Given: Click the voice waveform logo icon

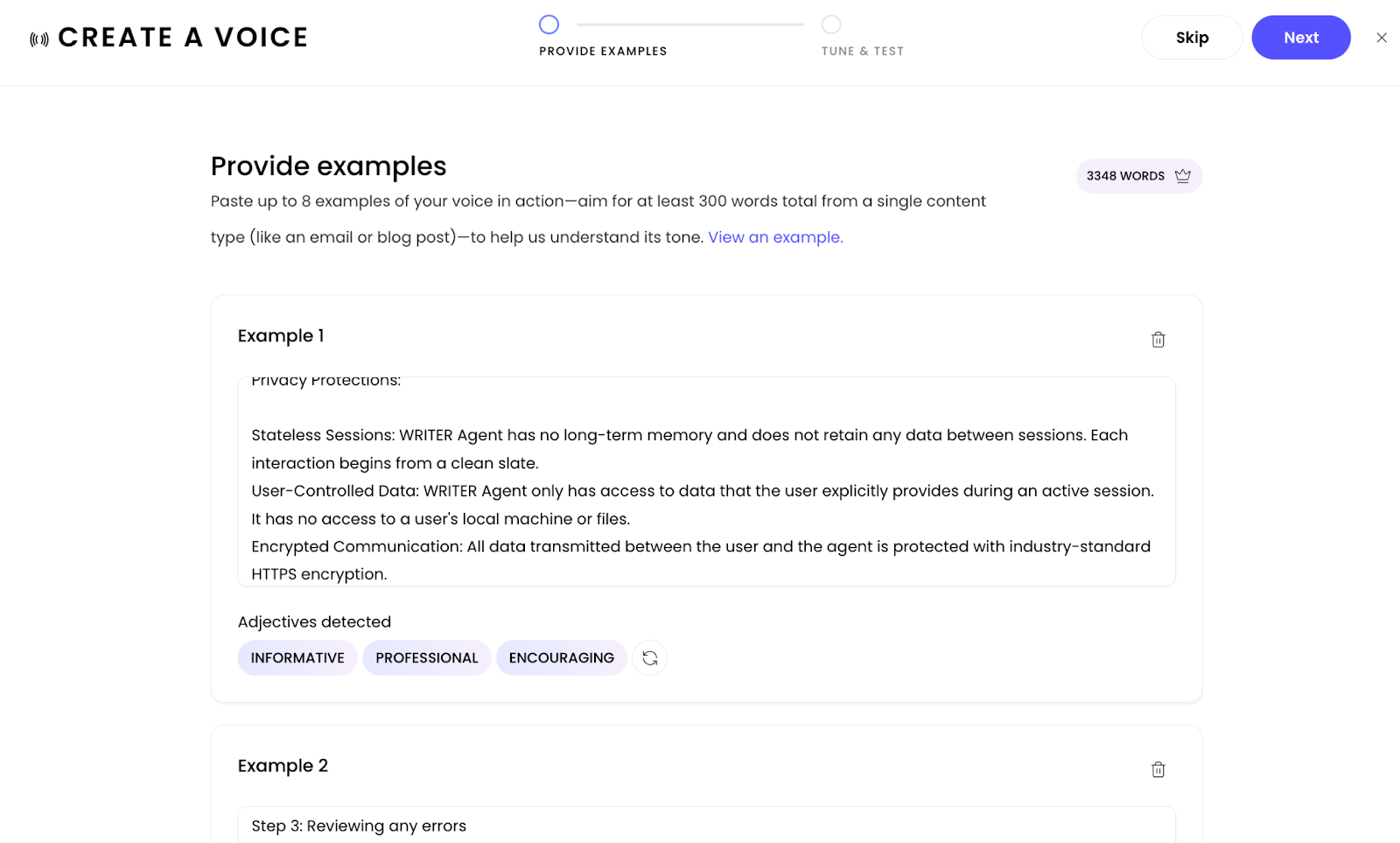Looking at the screenshot, I should [x=39, y=39].
